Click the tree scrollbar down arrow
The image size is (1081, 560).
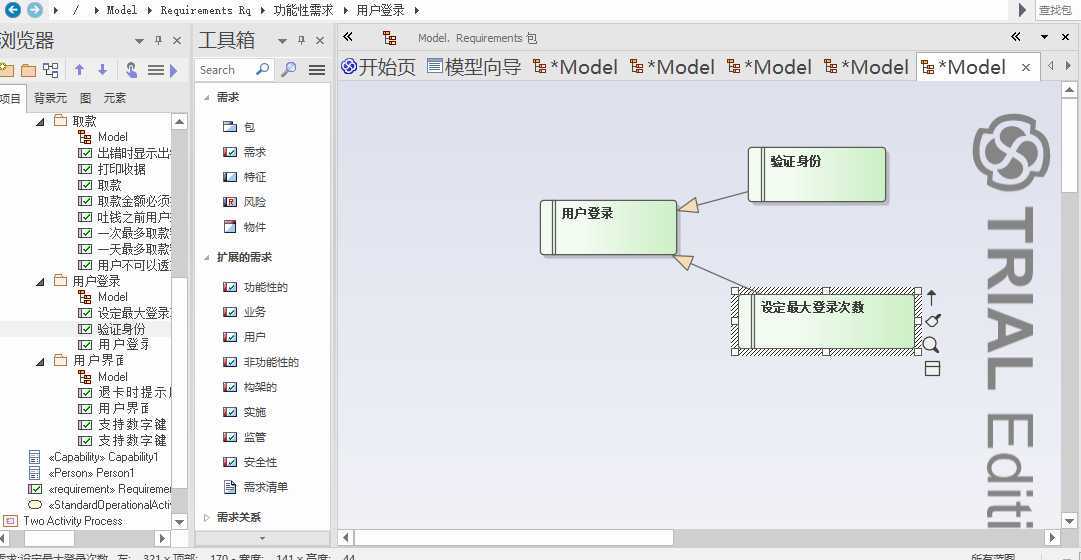coord(179,522)
